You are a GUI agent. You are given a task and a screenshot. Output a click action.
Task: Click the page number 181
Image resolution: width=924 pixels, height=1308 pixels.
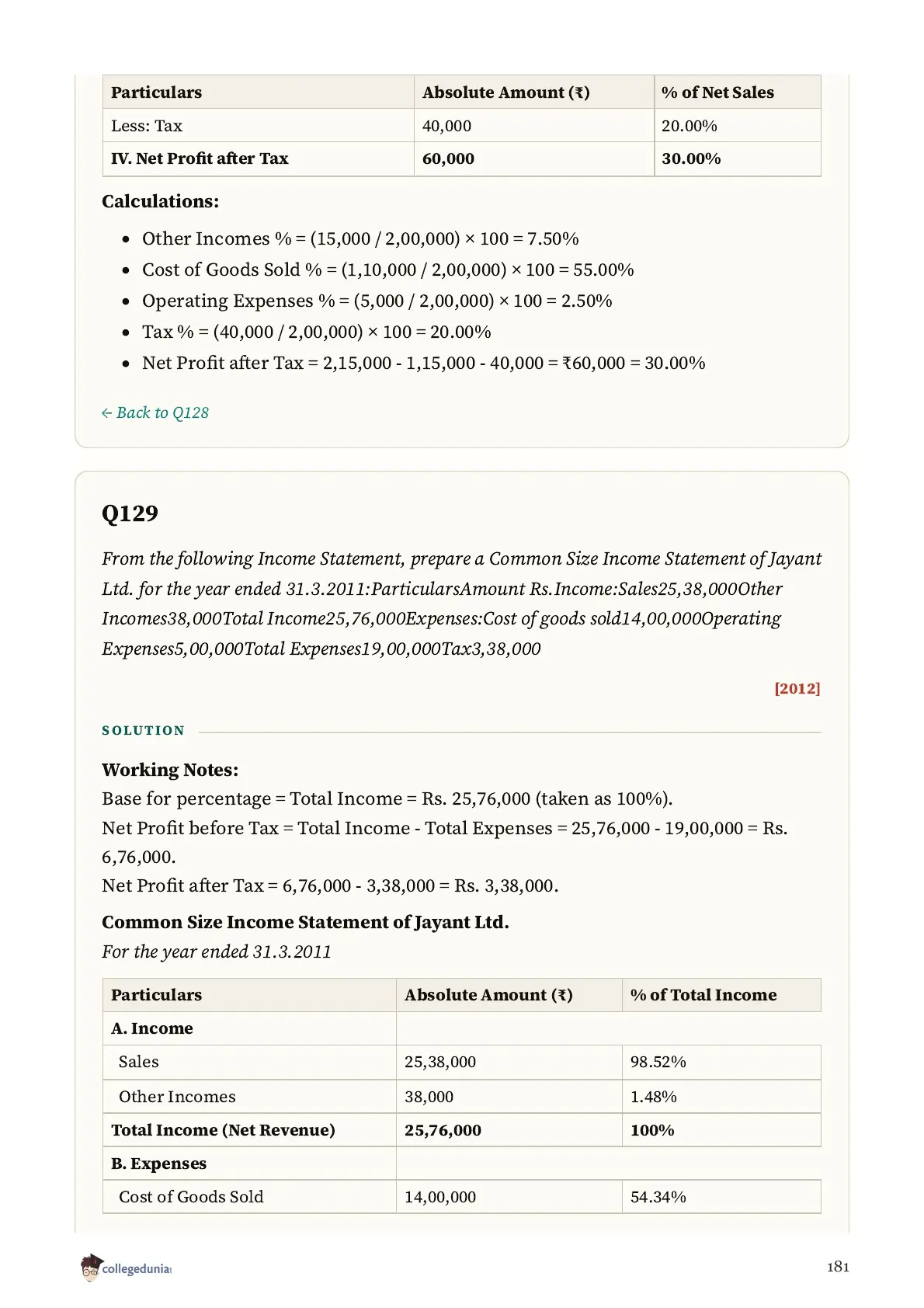[x=838, y=1267]
